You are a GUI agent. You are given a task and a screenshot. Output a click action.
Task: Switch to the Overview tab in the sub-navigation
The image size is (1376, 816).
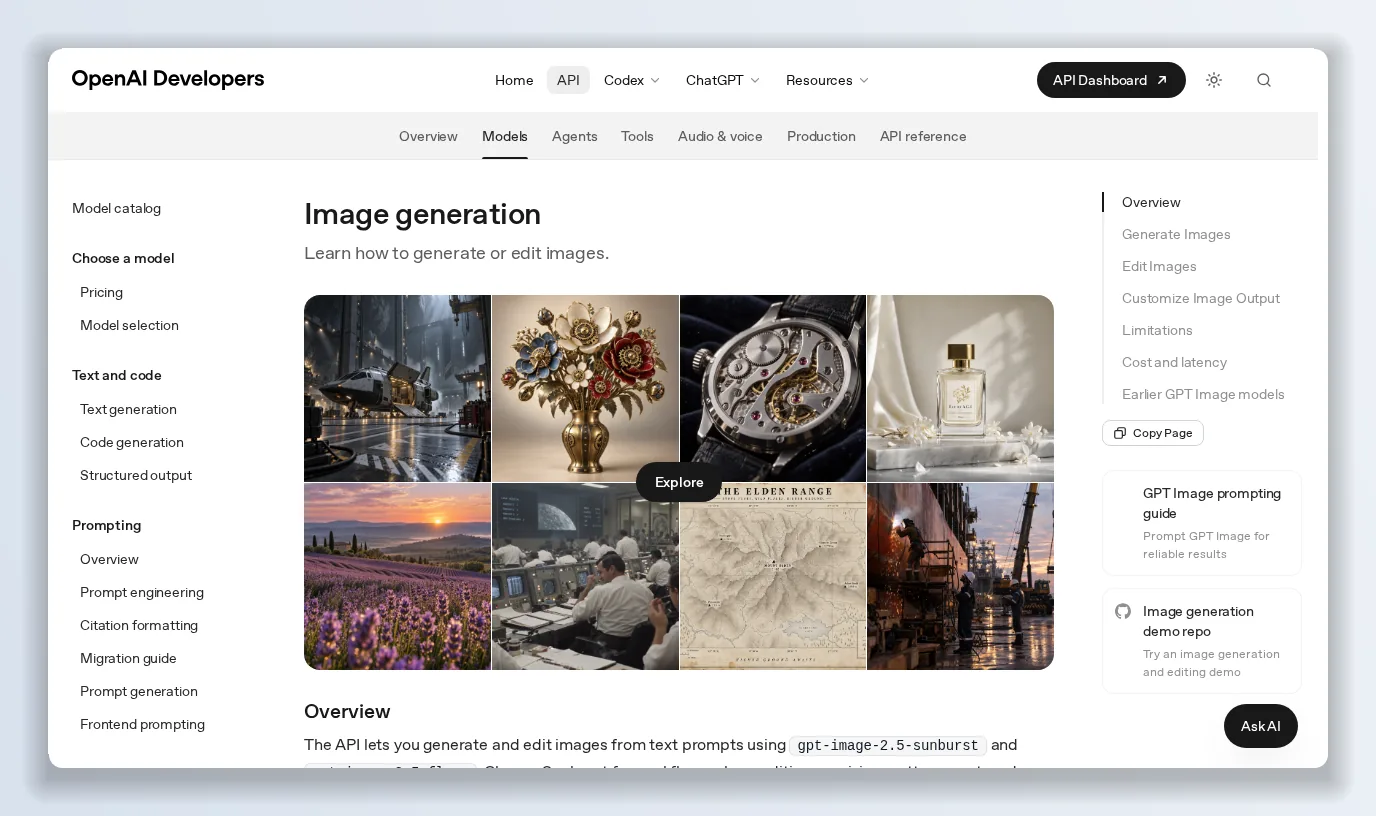[428, 136]
